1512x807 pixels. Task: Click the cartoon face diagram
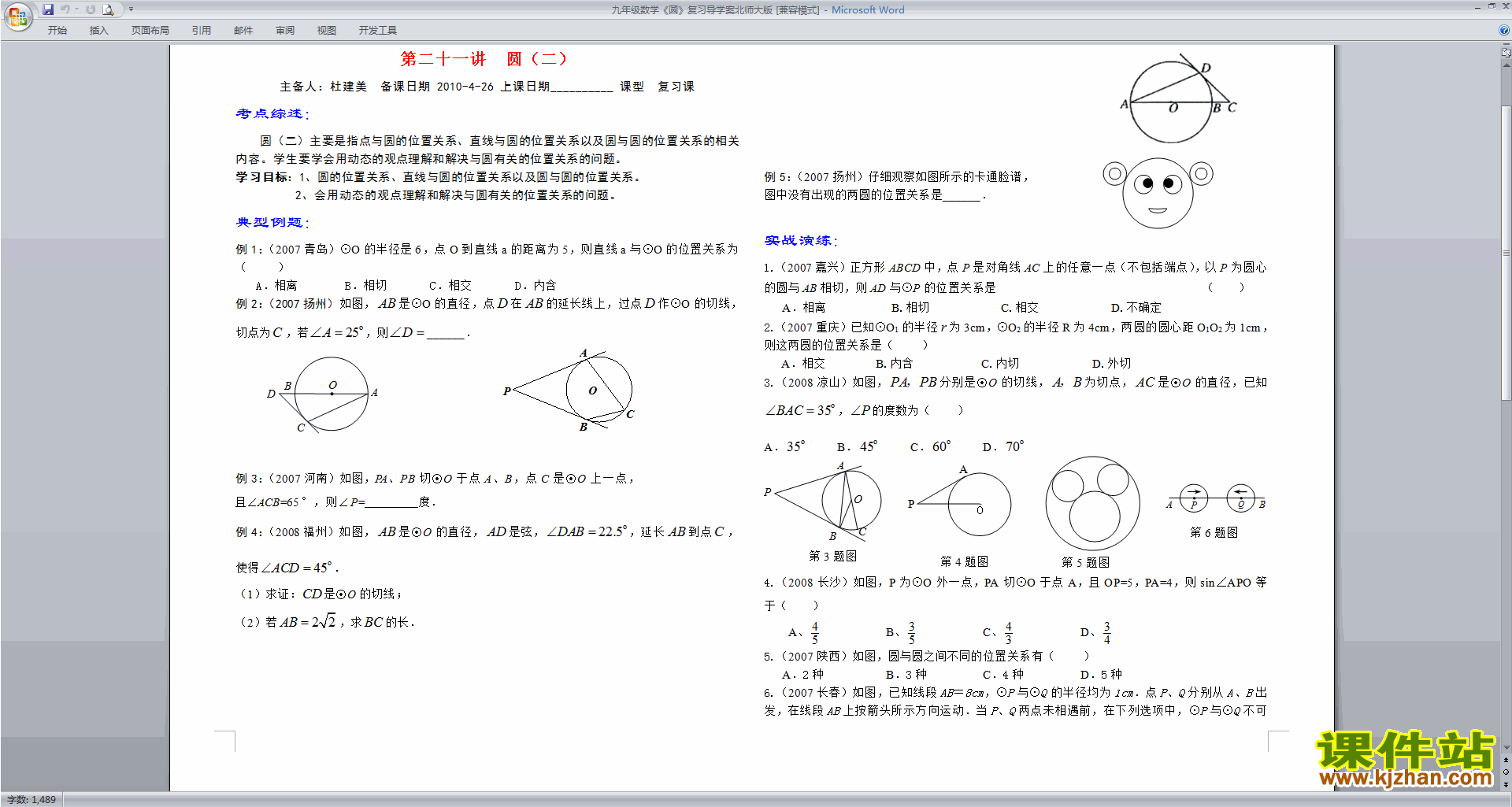[x=1158, y=193]
